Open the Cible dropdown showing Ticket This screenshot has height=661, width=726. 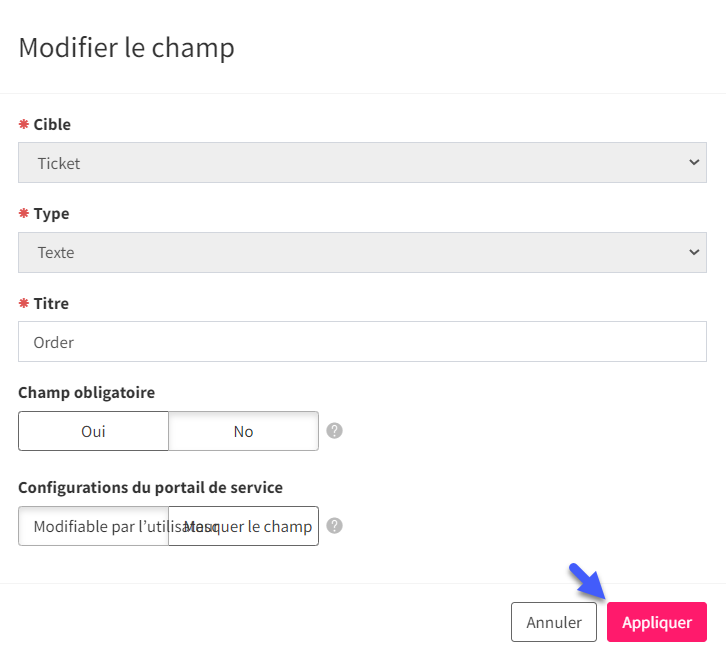tap(363, 162)
